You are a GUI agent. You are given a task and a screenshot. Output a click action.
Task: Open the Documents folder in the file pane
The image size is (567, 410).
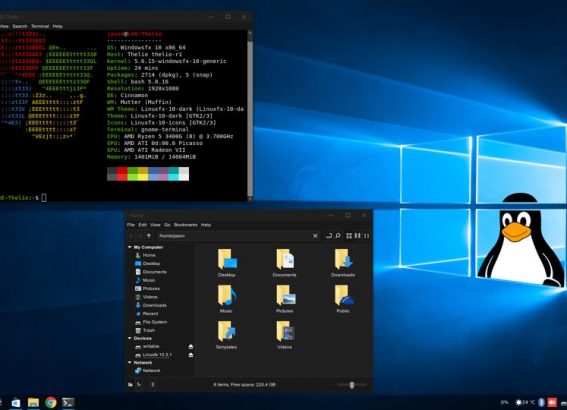[285, 263]
